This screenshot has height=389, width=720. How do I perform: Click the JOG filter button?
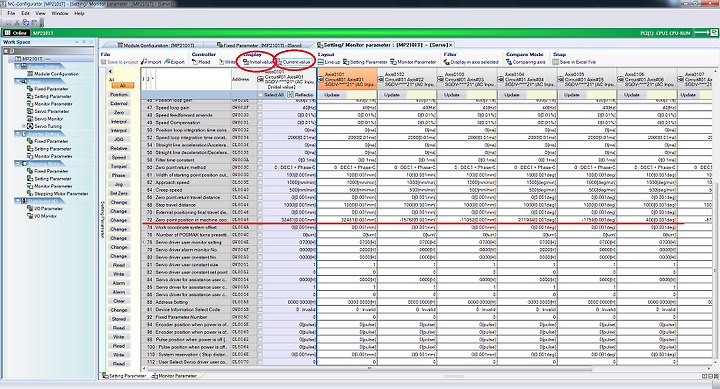click(118, 139)
